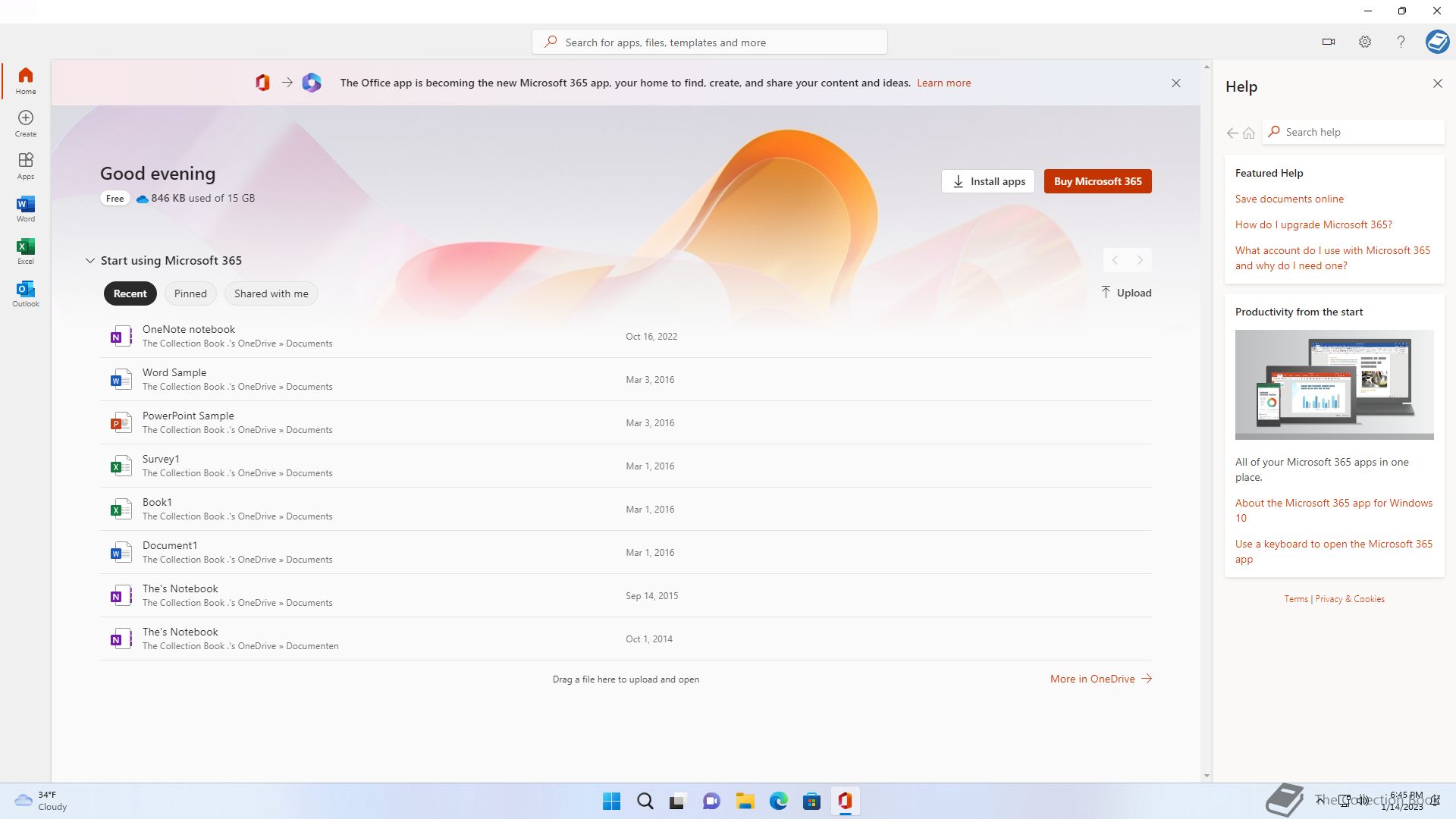Open the weather widget showing 34°F
The height and width of the screenshot is (819, 1456).
pos(41,801)
